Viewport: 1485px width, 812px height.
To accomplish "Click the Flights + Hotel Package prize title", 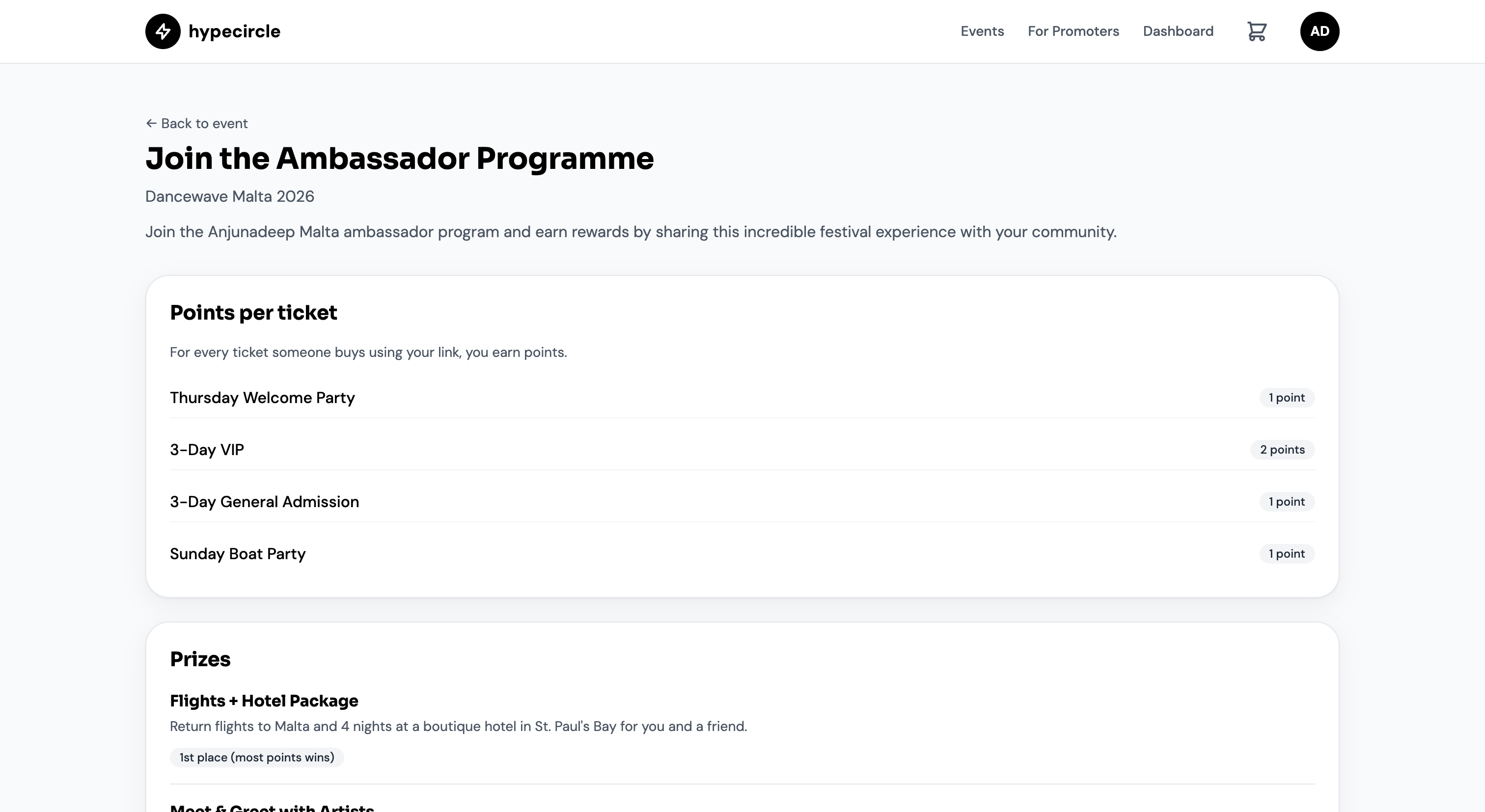I will pos(264,701).
